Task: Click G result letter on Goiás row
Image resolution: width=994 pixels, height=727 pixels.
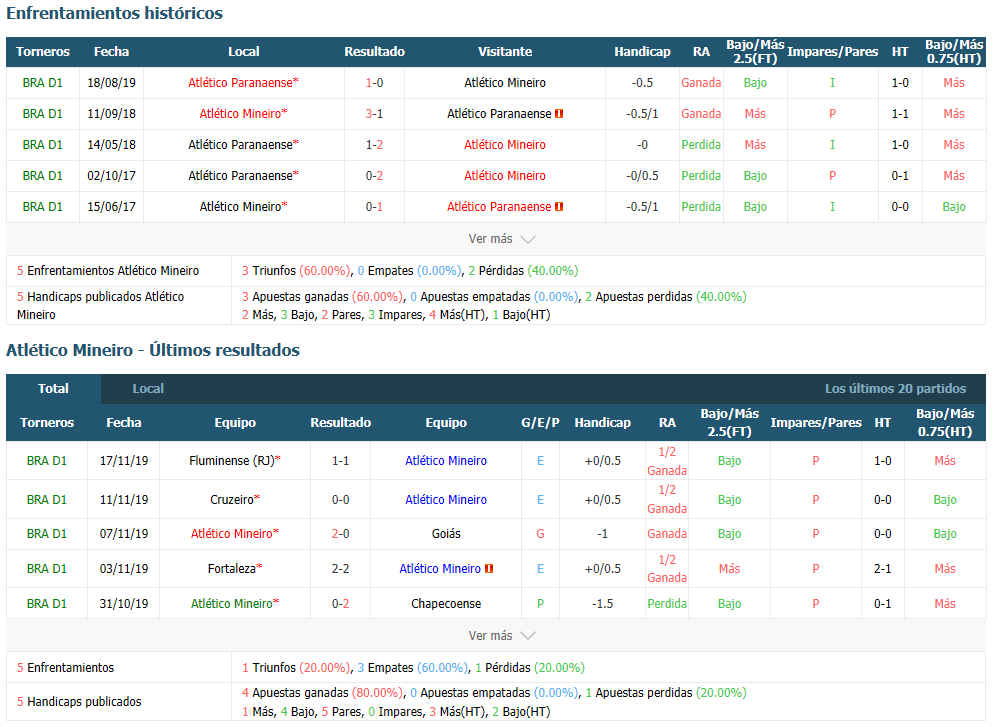Action: point(540,534)
